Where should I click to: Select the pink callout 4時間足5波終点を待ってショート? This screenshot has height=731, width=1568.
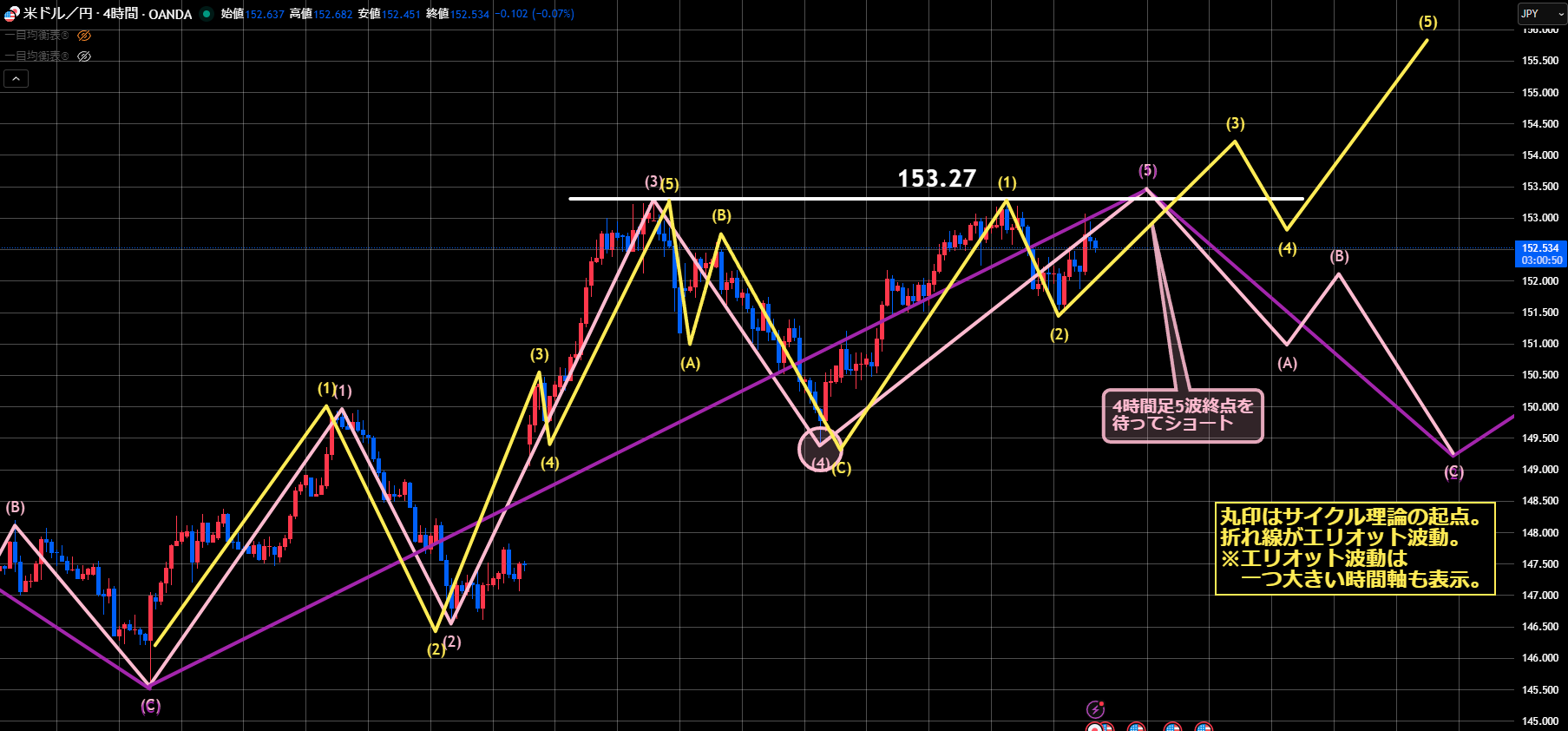point(1182,416)
